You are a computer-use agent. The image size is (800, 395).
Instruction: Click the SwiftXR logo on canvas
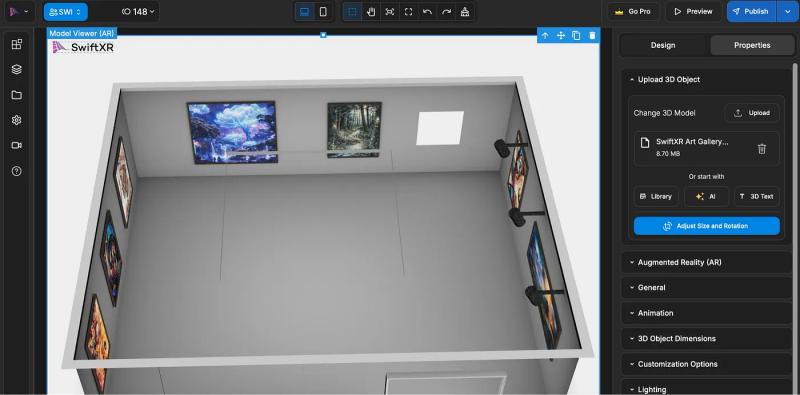point(83,47)
